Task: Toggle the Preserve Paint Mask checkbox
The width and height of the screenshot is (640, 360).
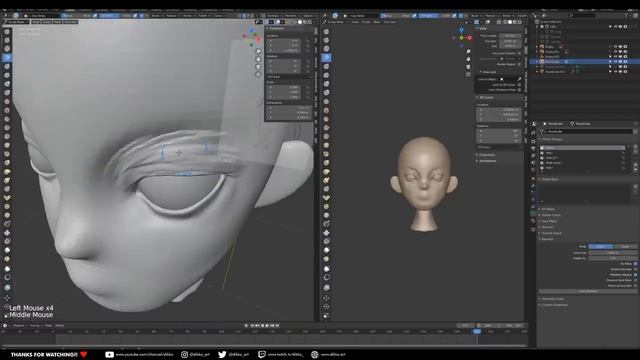Action: tap(636, 280)
